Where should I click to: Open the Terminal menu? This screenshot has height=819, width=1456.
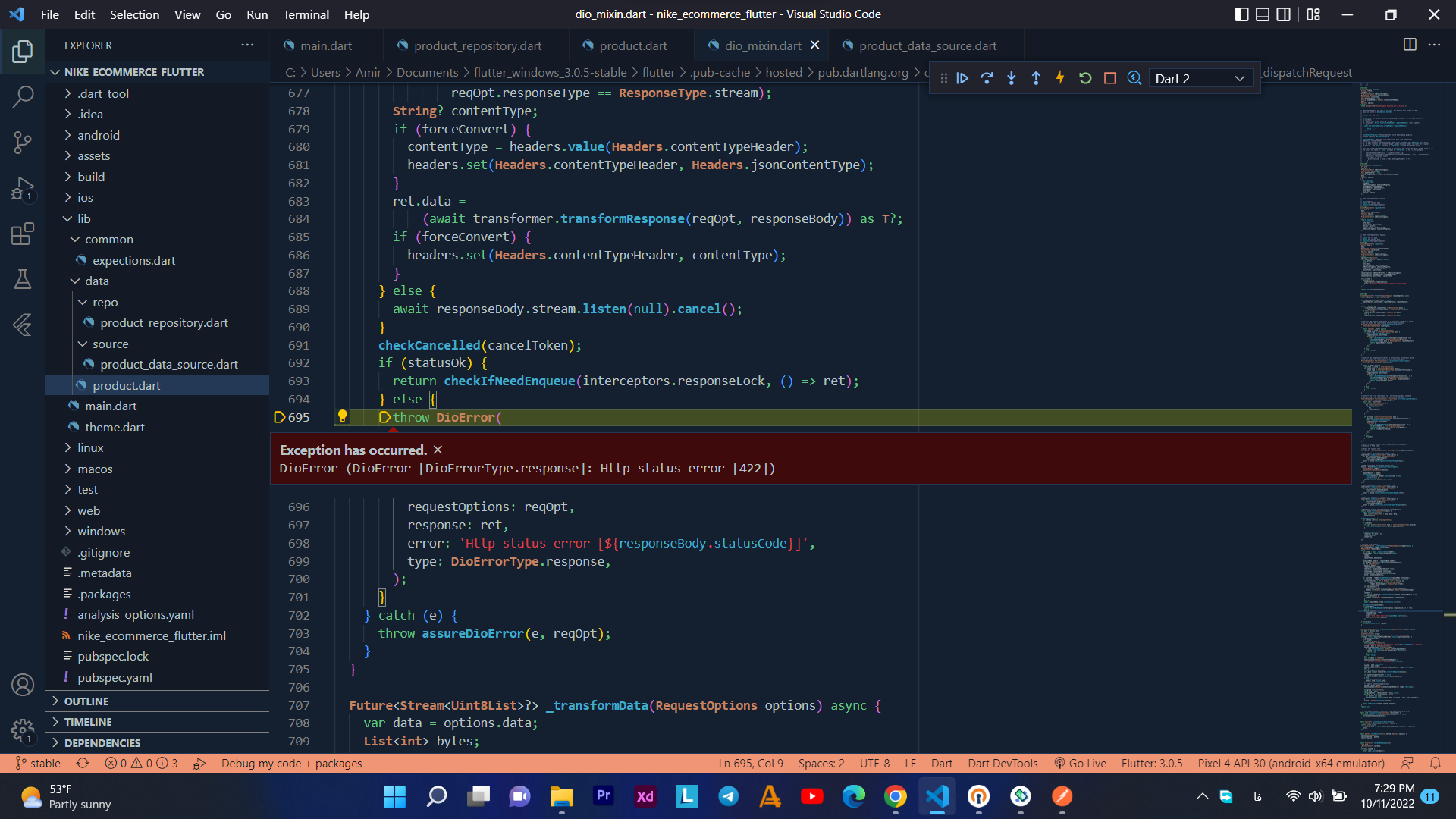[306, 14]
